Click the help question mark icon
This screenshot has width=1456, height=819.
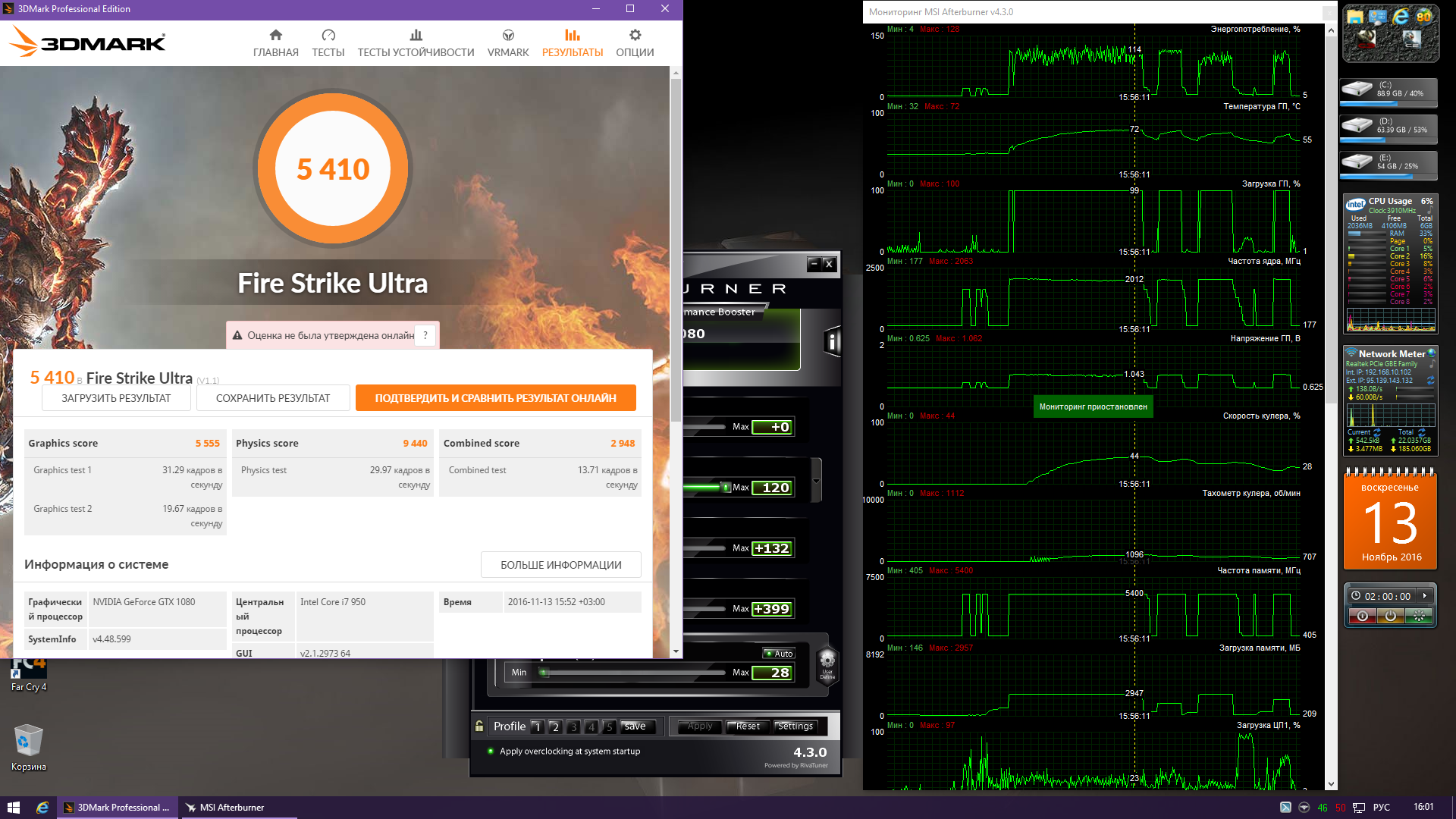click(425, 335)
